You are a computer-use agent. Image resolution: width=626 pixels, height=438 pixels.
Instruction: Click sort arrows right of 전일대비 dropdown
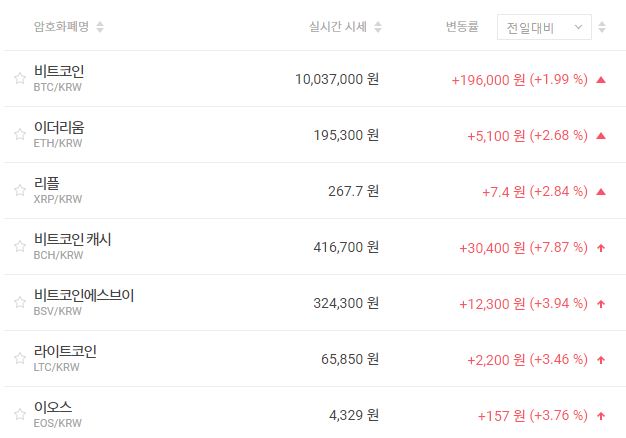602,27
